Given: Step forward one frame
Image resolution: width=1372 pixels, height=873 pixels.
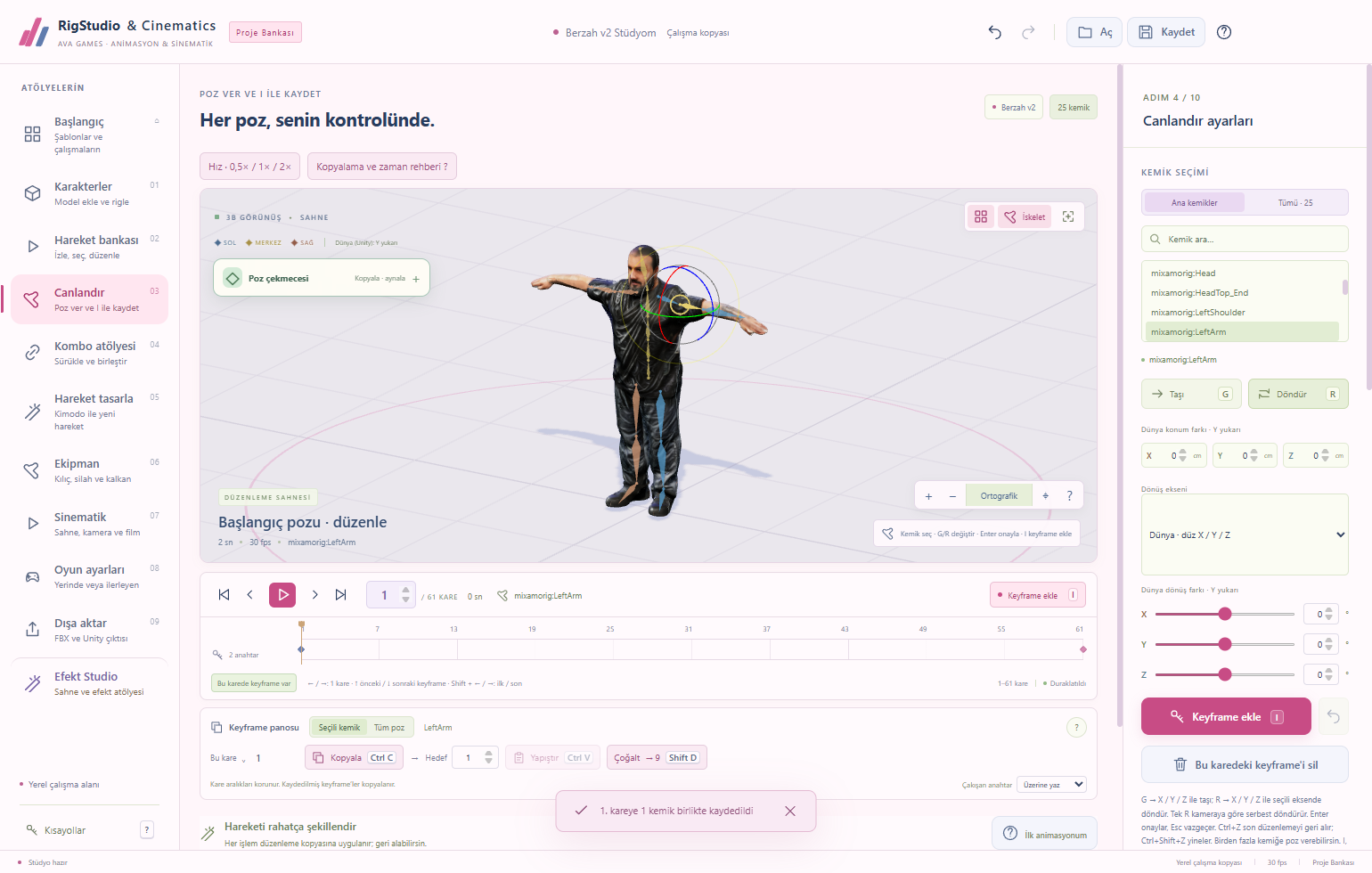Looking at the screenshot, I should (x=314, y=594).
